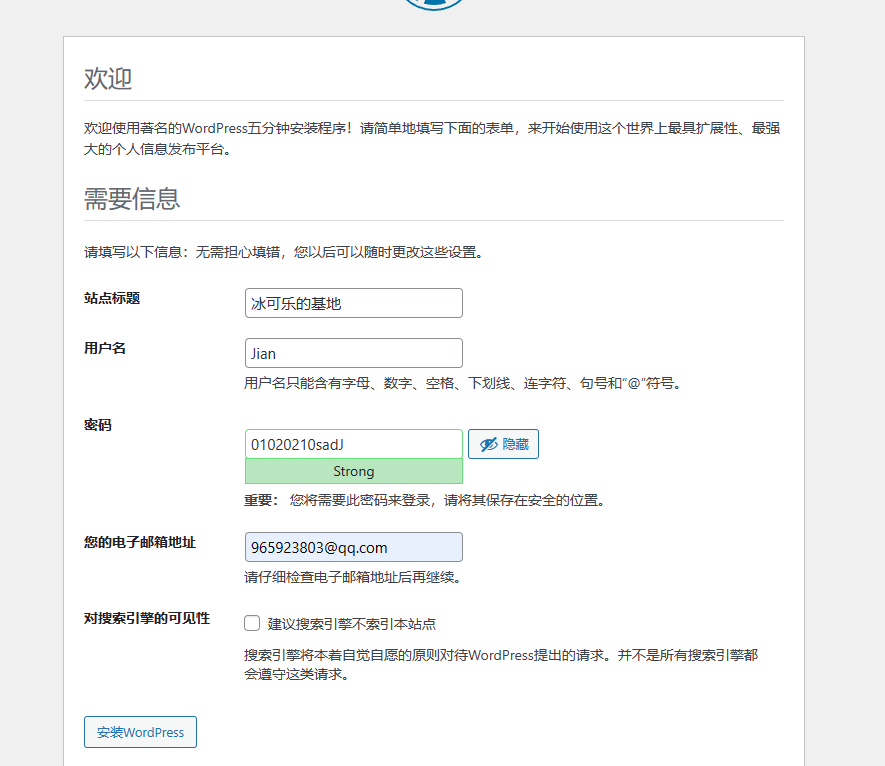Click the 用户名 field label

point(105,348)
